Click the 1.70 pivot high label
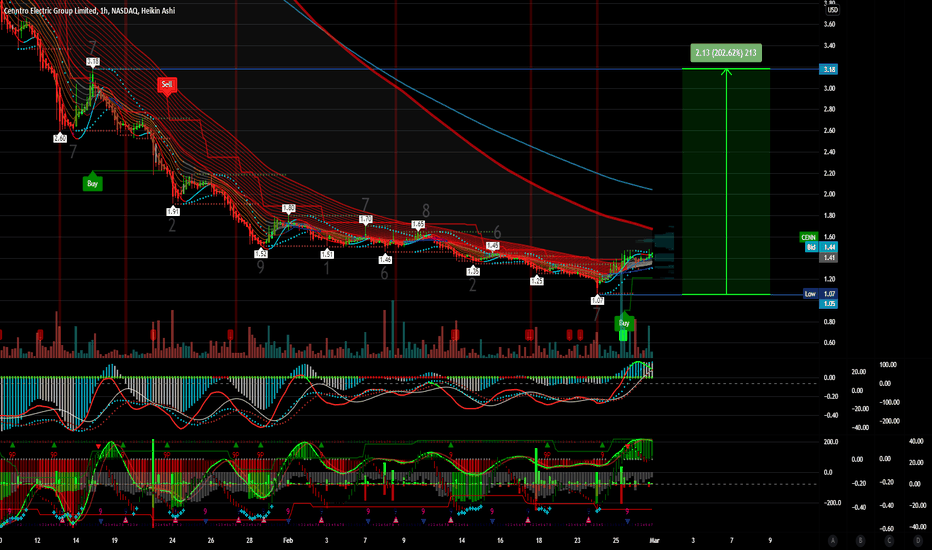This screenshot has height=550, width=932. (366, 219)
